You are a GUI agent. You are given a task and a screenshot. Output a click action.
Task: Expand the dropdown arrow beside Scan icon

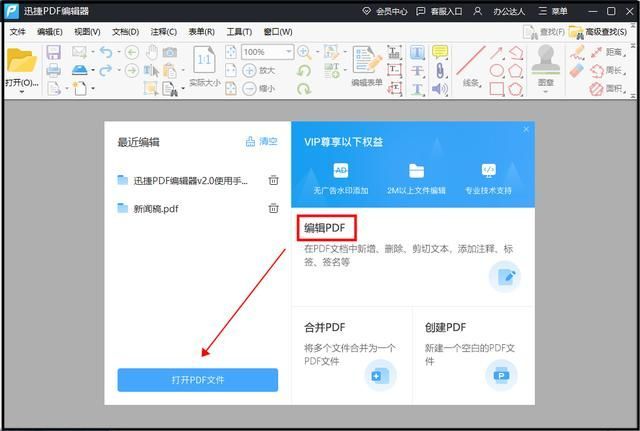pos(93,71)
